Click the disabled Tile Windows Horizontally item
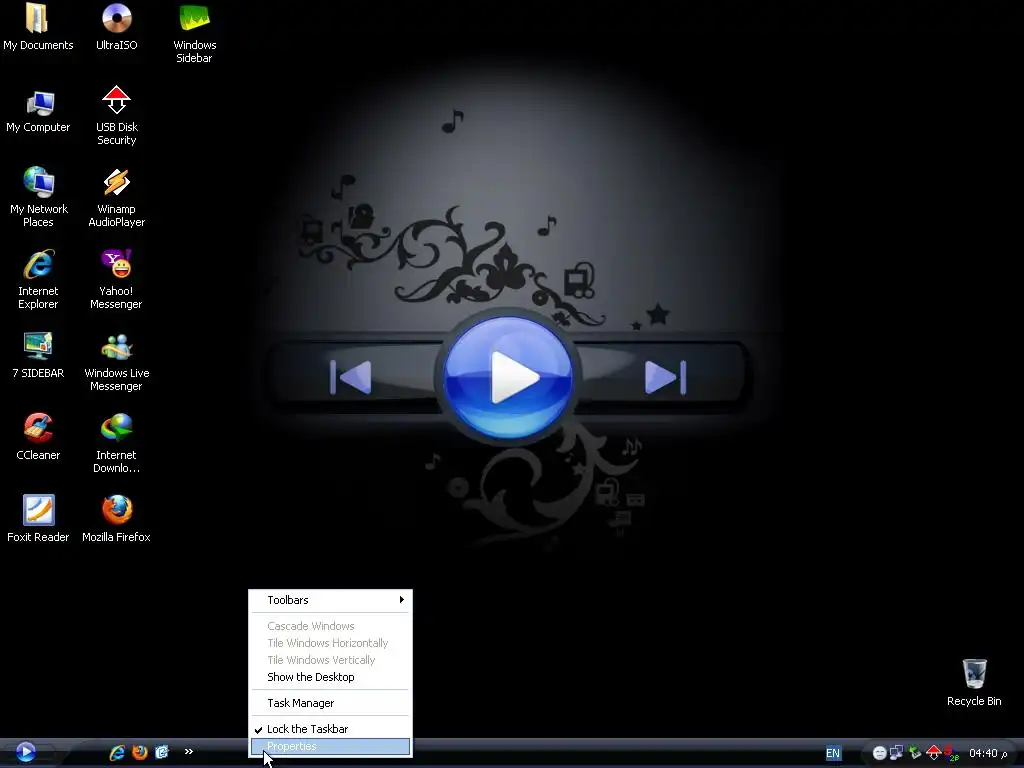This screenshot has width=1024, height=768. point(330,643)
